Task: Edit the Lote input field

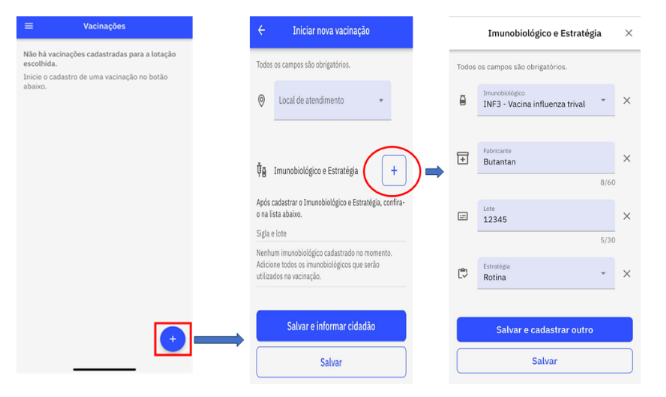Action: (x=546, y=216)
